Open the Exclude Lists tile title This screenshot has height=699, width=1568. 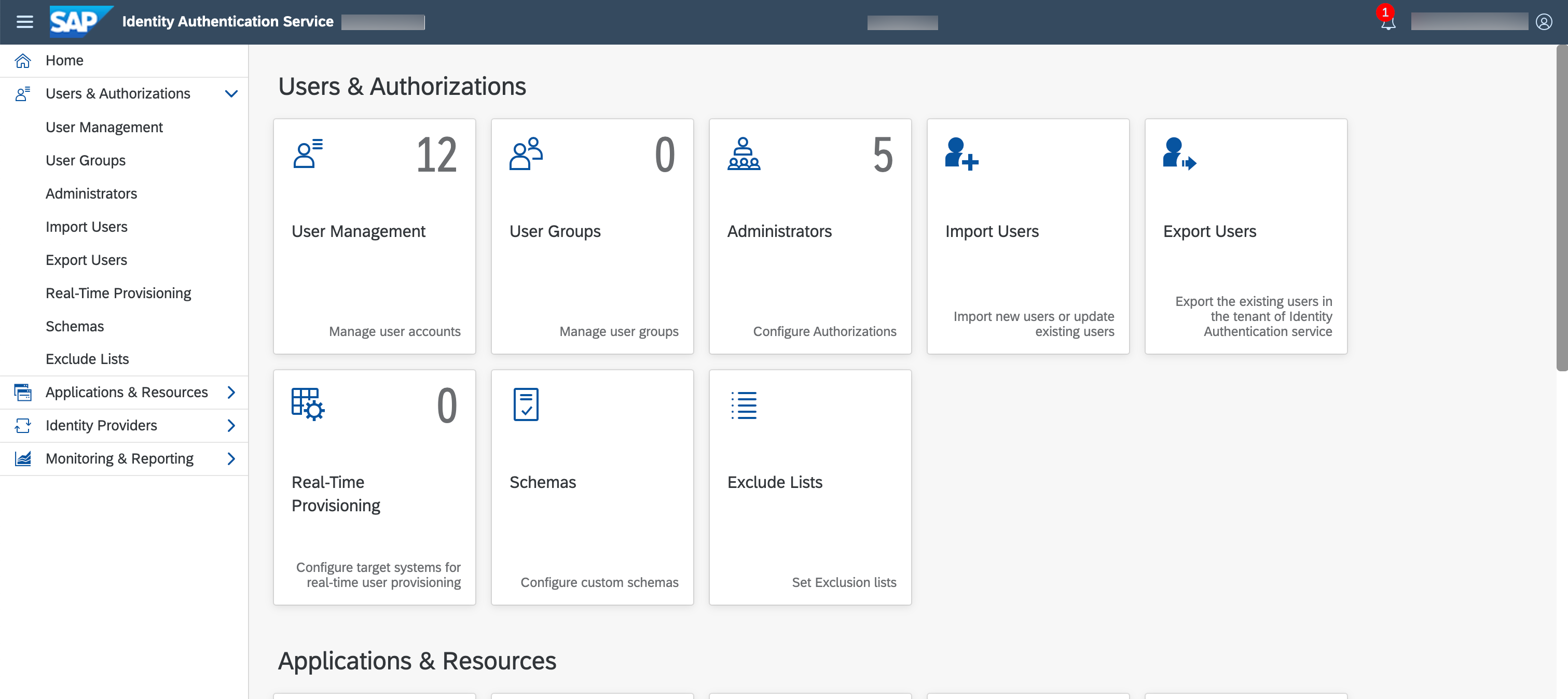775,482
